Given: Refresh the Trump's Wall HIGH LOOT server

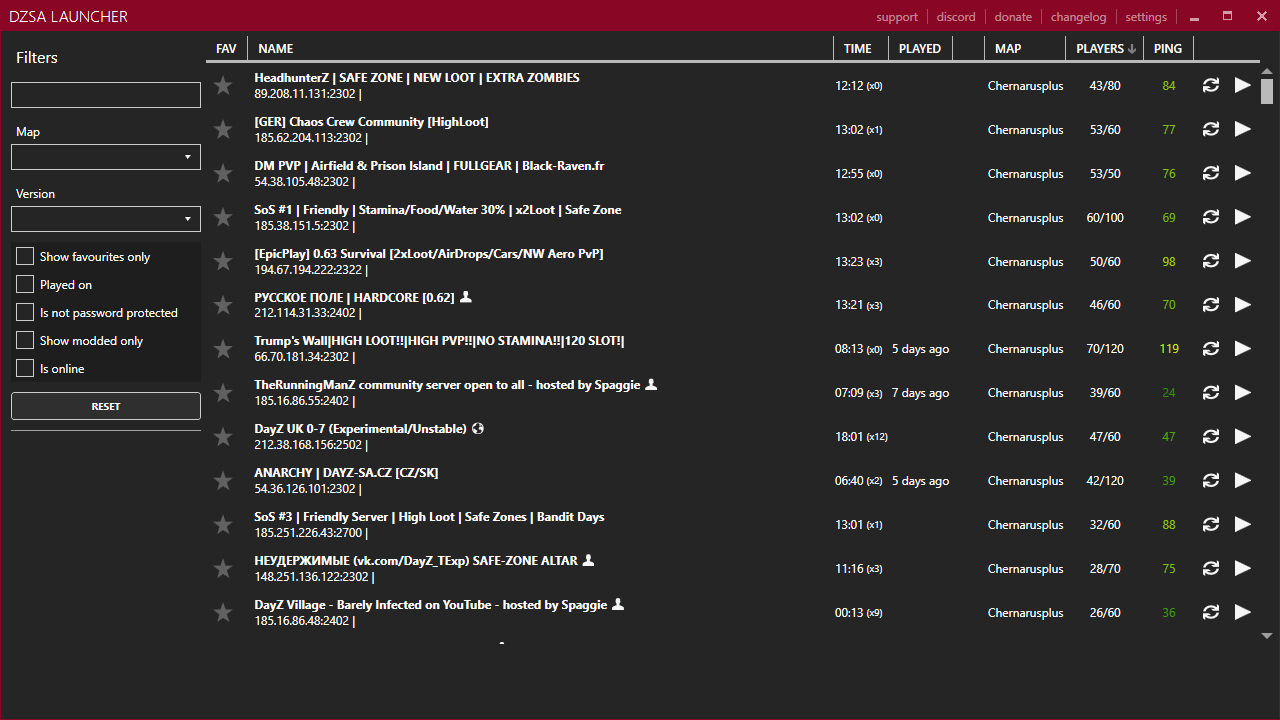Looking at the screenshot, I should click(x=1210, y=348).
